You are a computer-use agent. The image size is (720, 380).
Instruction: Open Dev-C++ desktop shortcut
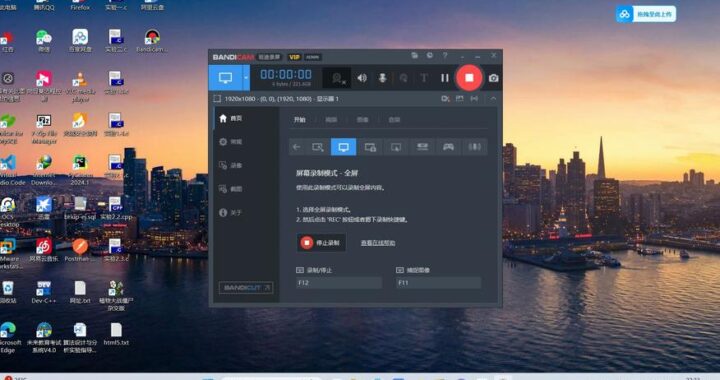pos(44,292)
